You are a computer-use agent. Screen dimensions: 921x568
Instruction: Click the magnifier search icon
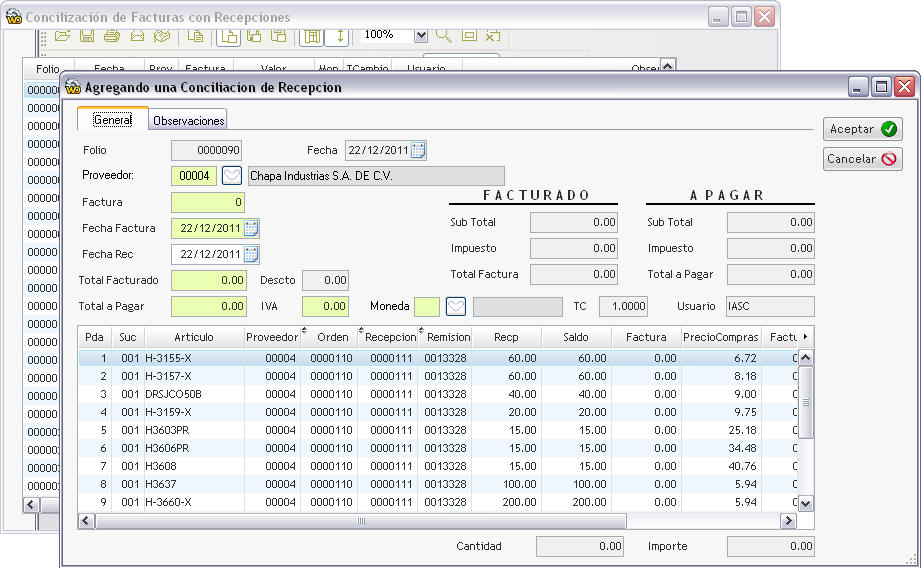click(443, 35)
